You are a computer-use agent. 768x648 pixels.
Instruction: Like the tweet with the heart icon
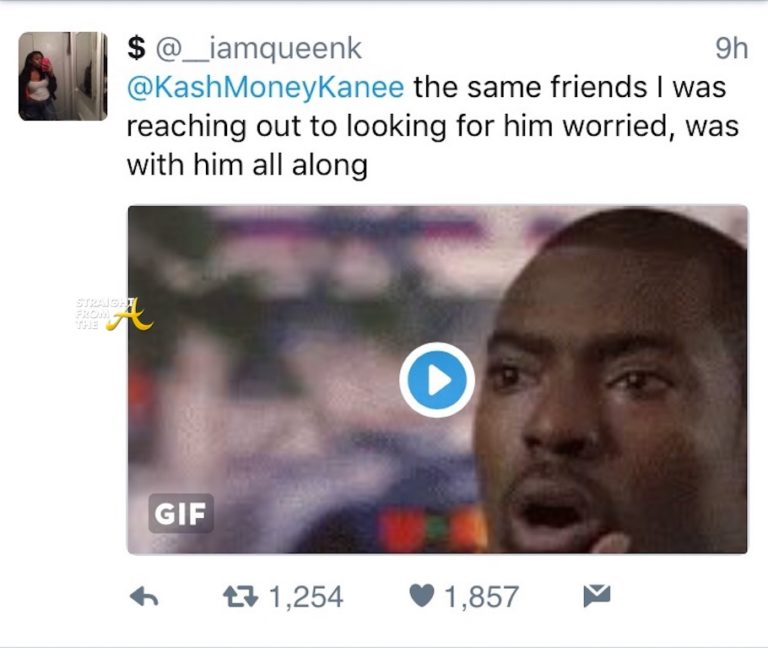(421, 596)
